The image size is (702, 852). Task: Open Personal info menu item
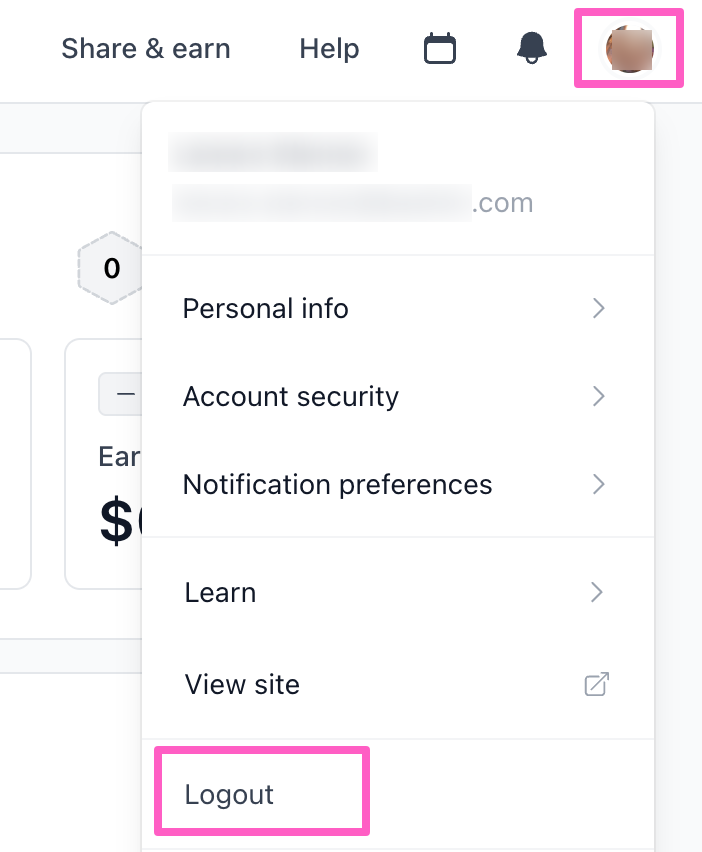pos(266,308)
